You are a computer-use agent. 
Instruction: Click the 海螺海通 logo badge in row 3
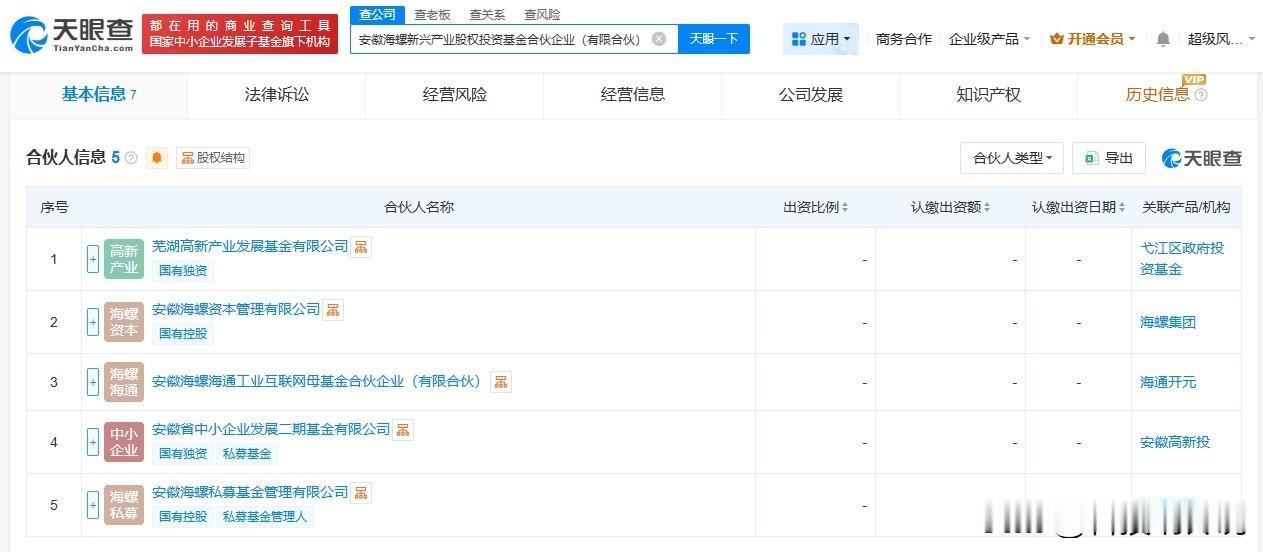(124, 382)
